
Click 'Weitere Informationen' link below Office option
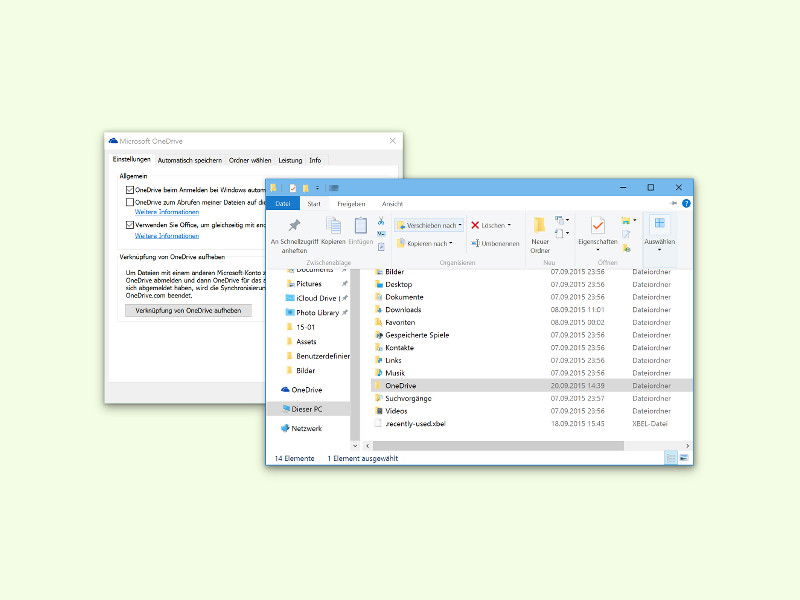(x=167, y=236)
